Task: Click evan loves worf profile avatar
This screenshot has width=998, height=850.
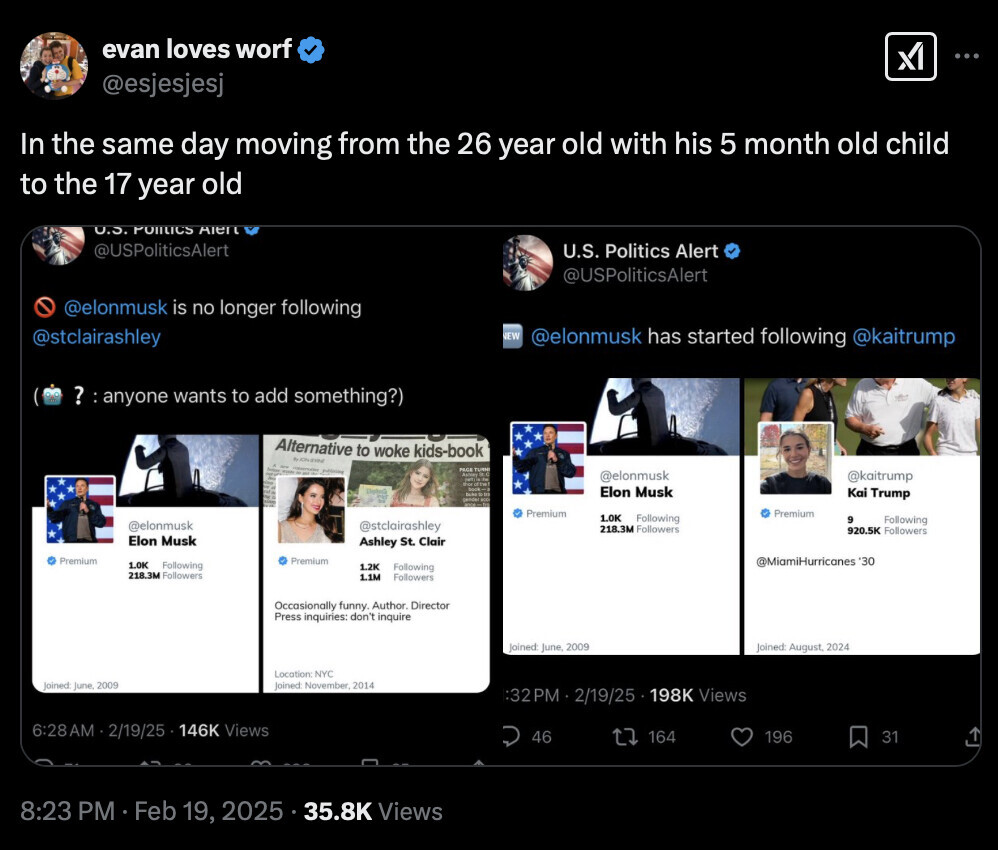Action: [54, 65]
